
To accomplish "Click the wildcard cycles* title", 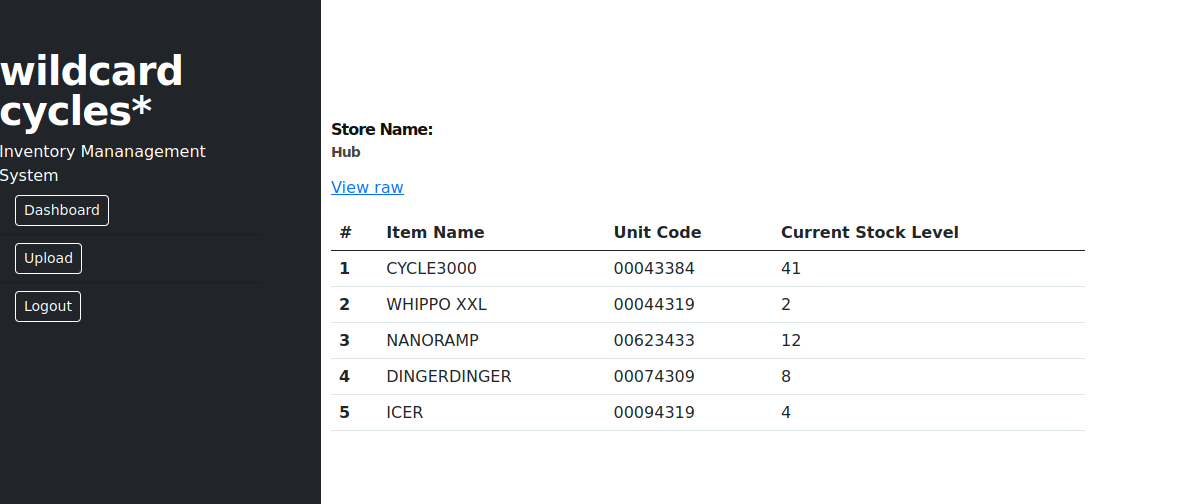I will [x=91, y=91].
